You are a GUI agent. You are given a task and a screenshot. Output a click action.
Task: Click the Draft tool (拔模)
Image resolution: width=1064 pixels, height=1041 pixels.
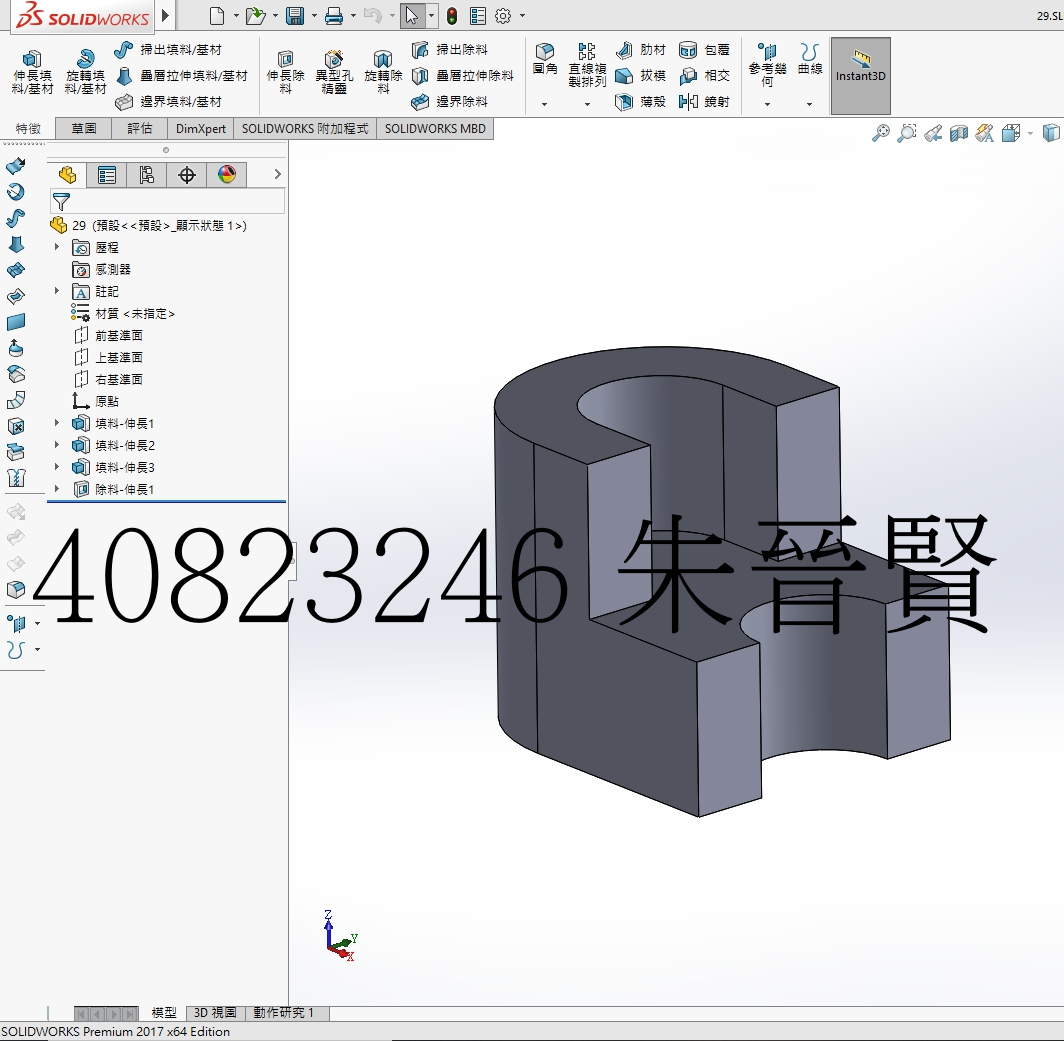pyautogui.click(x=641, y=75)
